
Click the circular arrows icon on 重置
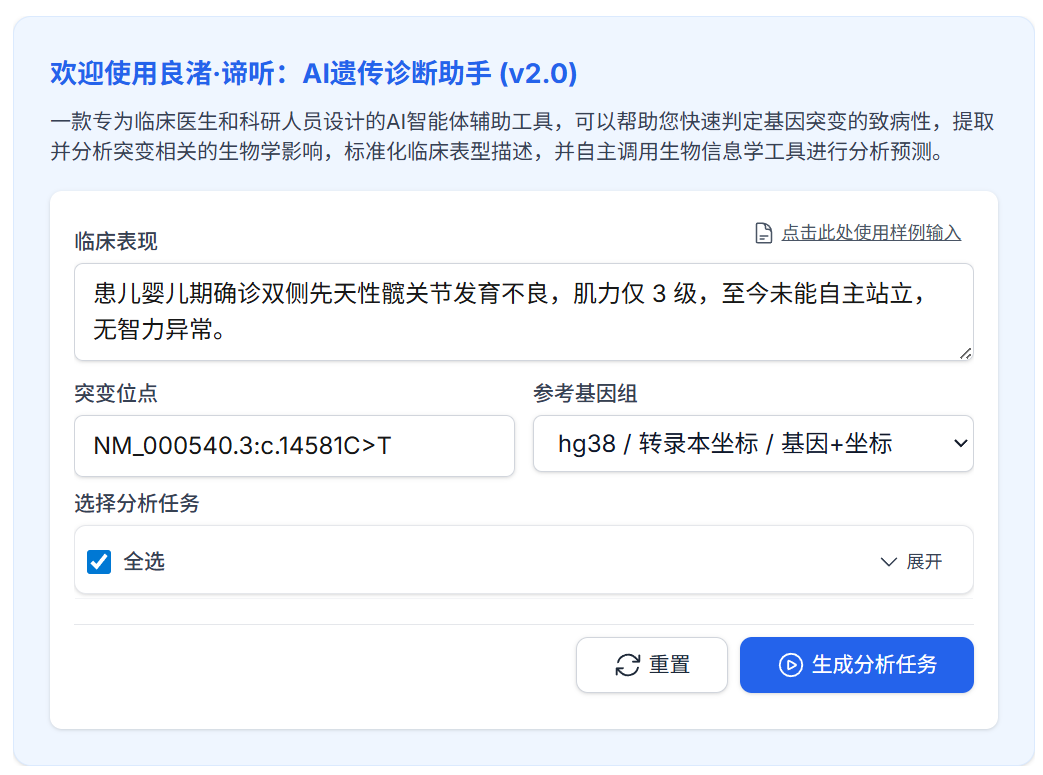click(x=628, y=665)
